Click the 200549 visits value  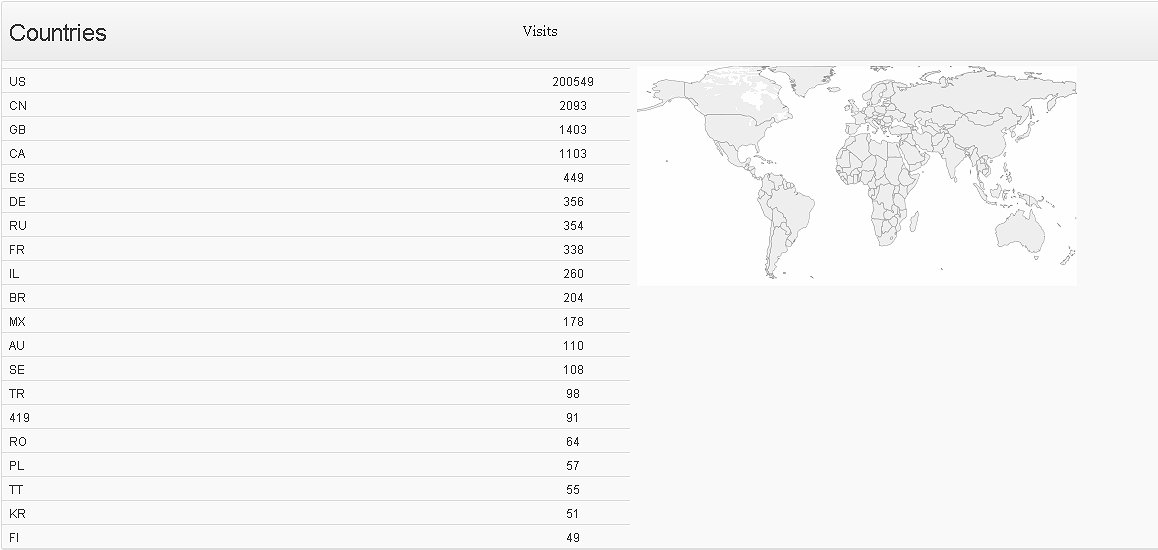click(573, 82)
